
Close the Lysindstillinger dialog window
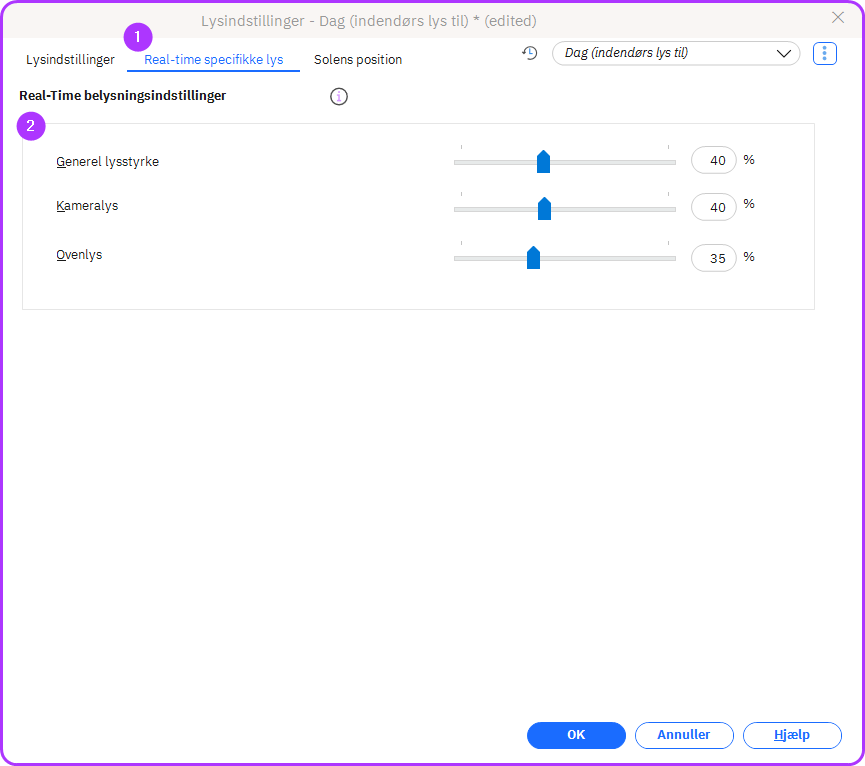(838, 17)
